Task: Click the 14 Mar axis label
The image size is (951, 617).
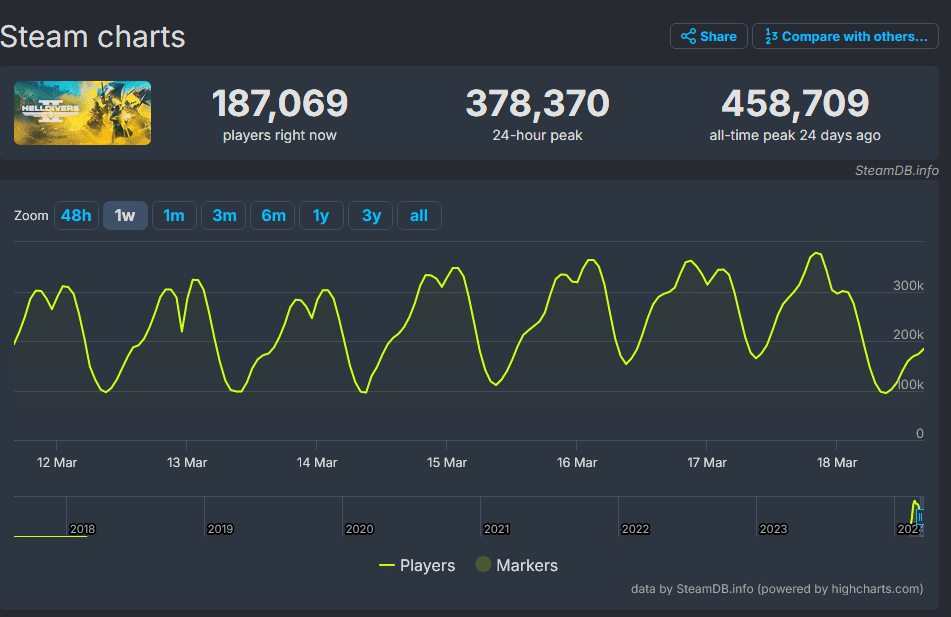Action: tap(317, 462)
